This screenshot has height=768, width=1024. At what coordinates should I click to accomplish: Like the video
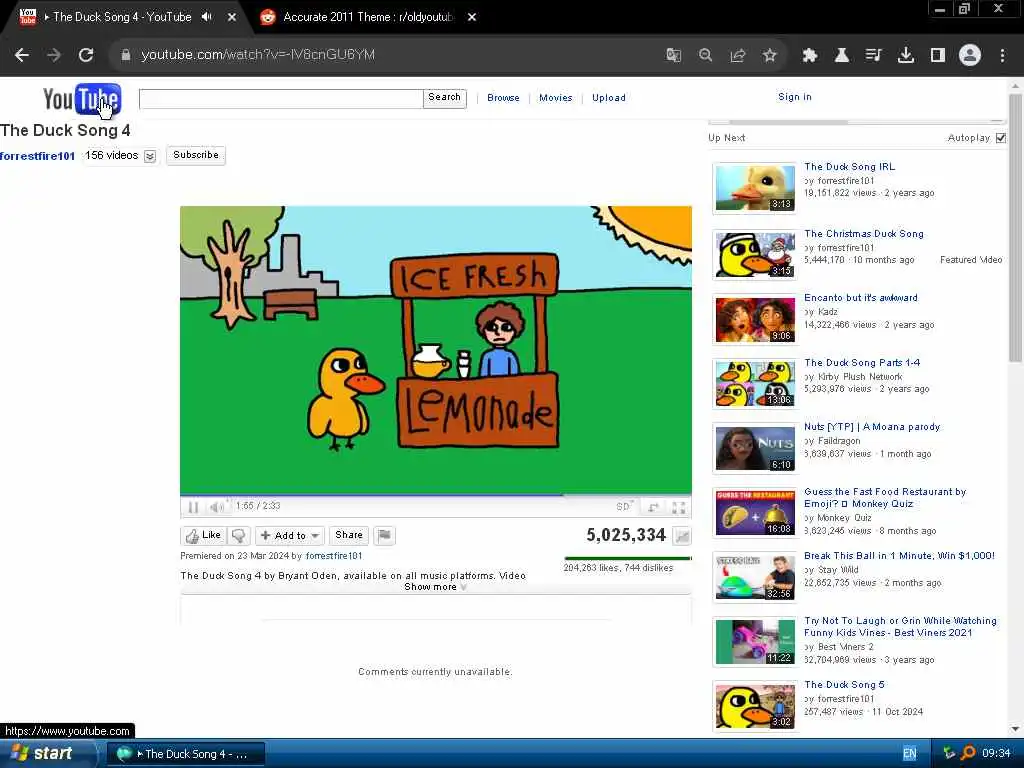tap(203, 536)
